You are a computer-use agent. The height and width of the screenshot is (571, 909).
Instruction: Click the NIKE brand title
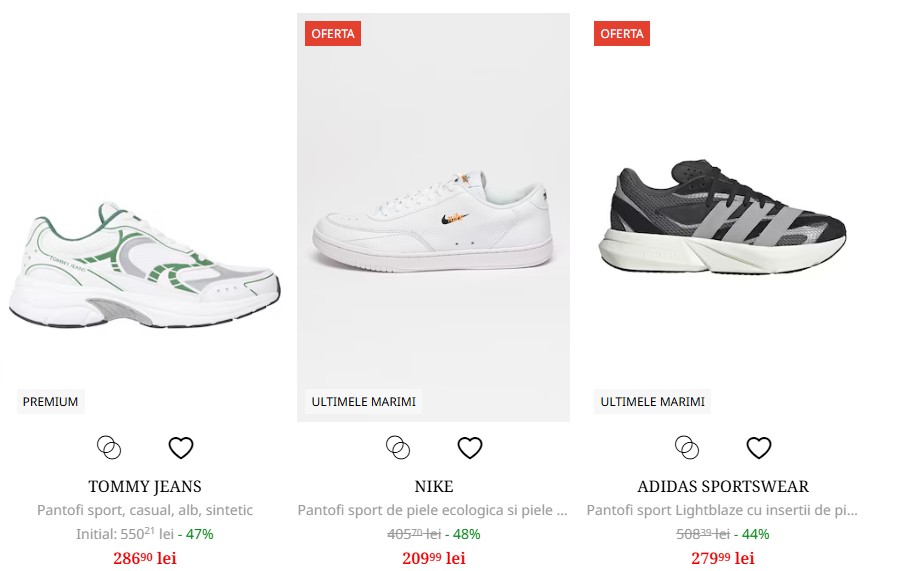(434, 487)
